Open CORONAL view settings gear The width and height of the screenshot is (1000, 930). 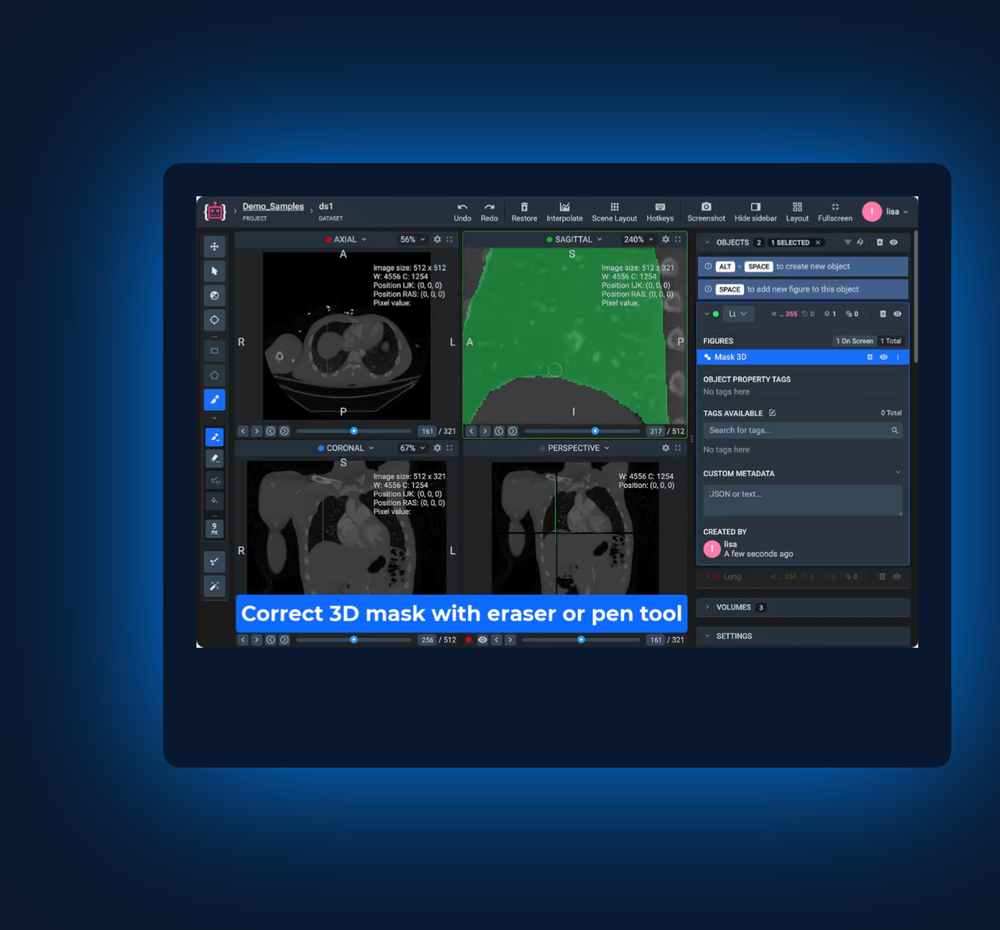(x=437, y=448)
